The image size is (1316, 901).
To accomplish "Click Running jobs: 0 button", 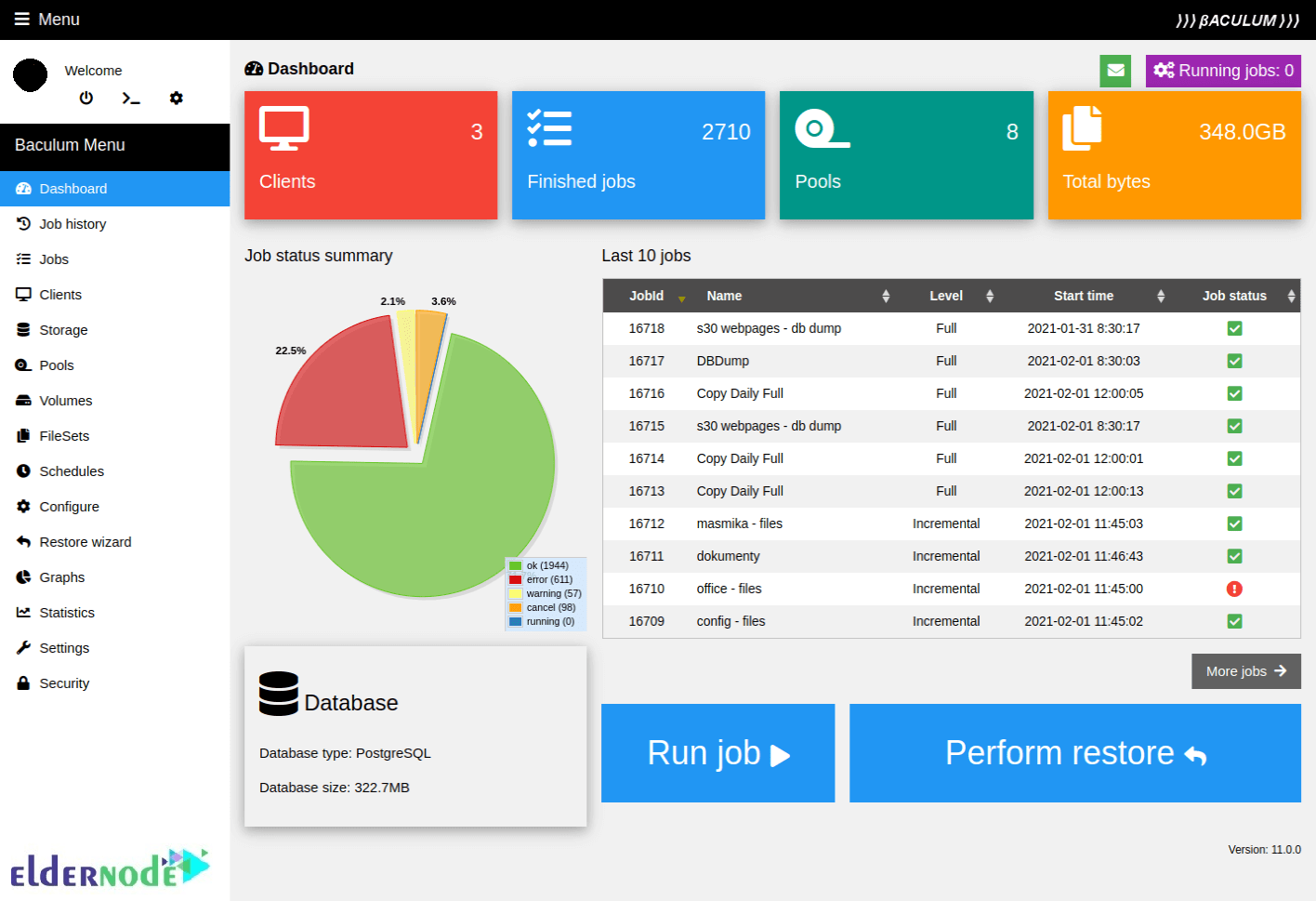I will pyautogui.click(x=1223, y=71).
